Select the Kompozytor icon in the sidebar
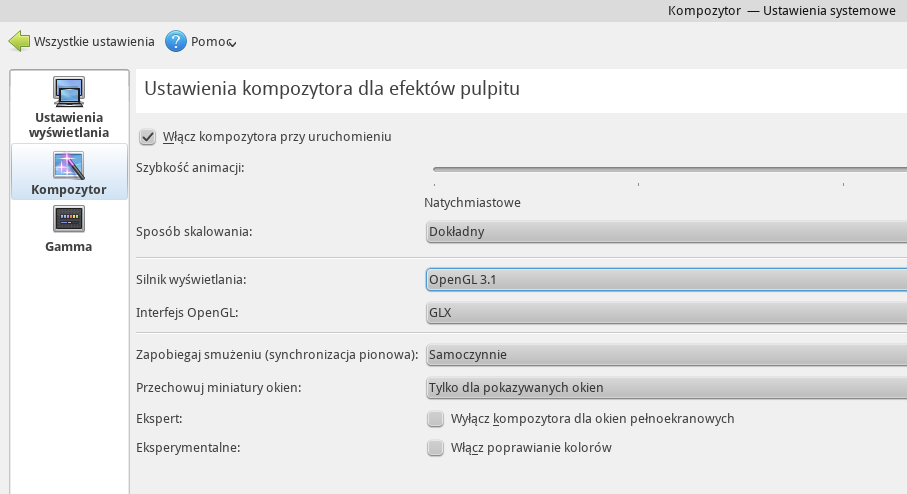907x494 pixels. point(69,164)
